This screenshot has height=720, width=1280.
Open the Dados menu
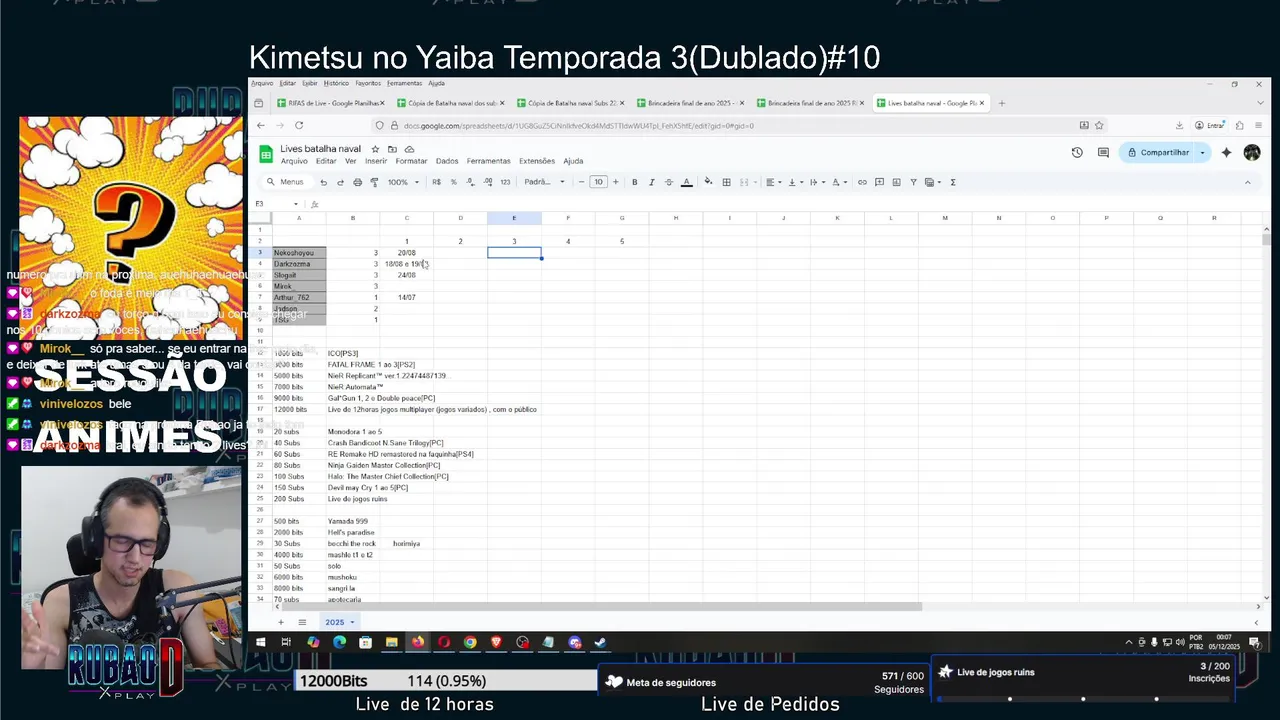click(447, 161)
